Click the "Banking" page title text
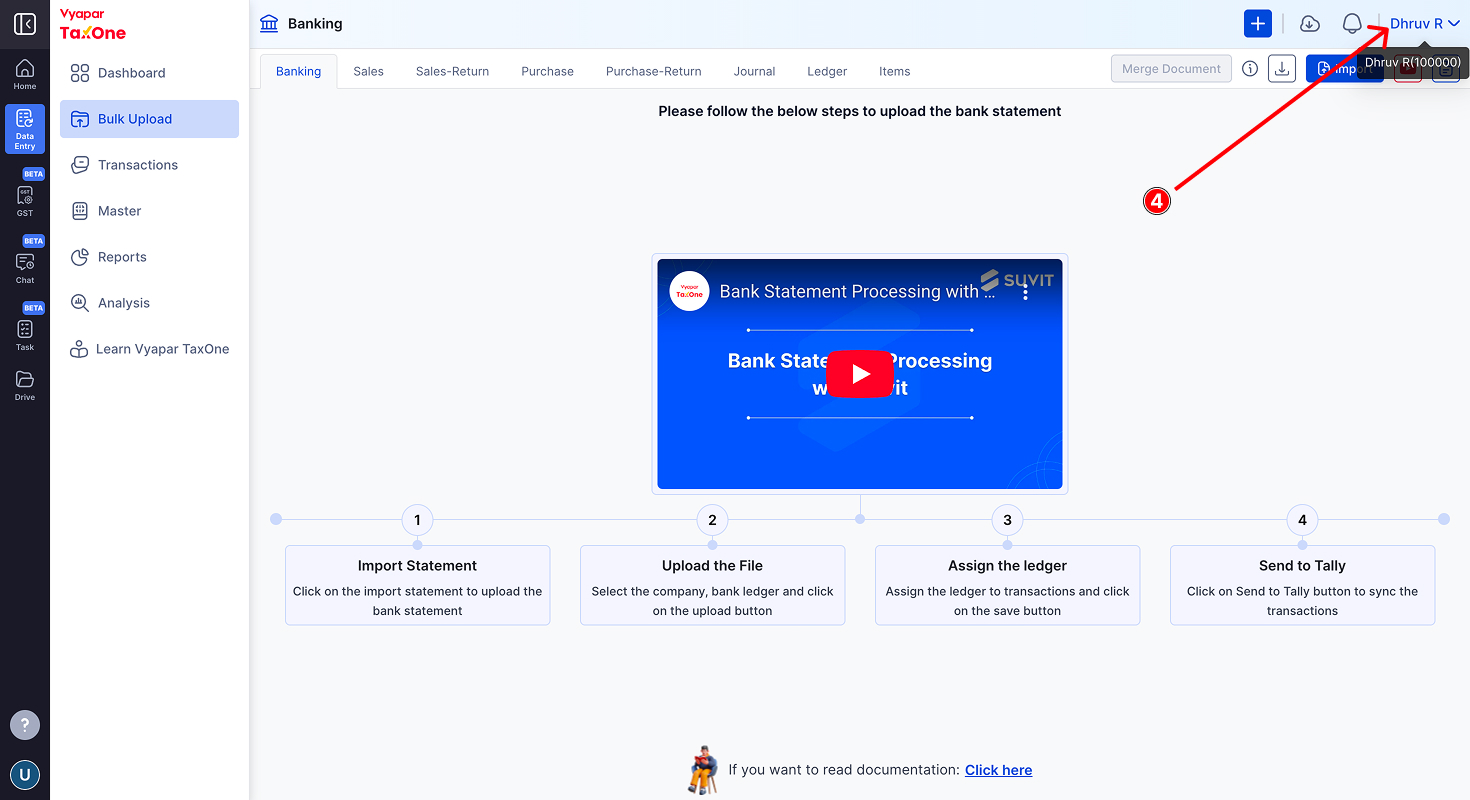Viewport: 1470px width, 800px height. [x=315, y=24]
